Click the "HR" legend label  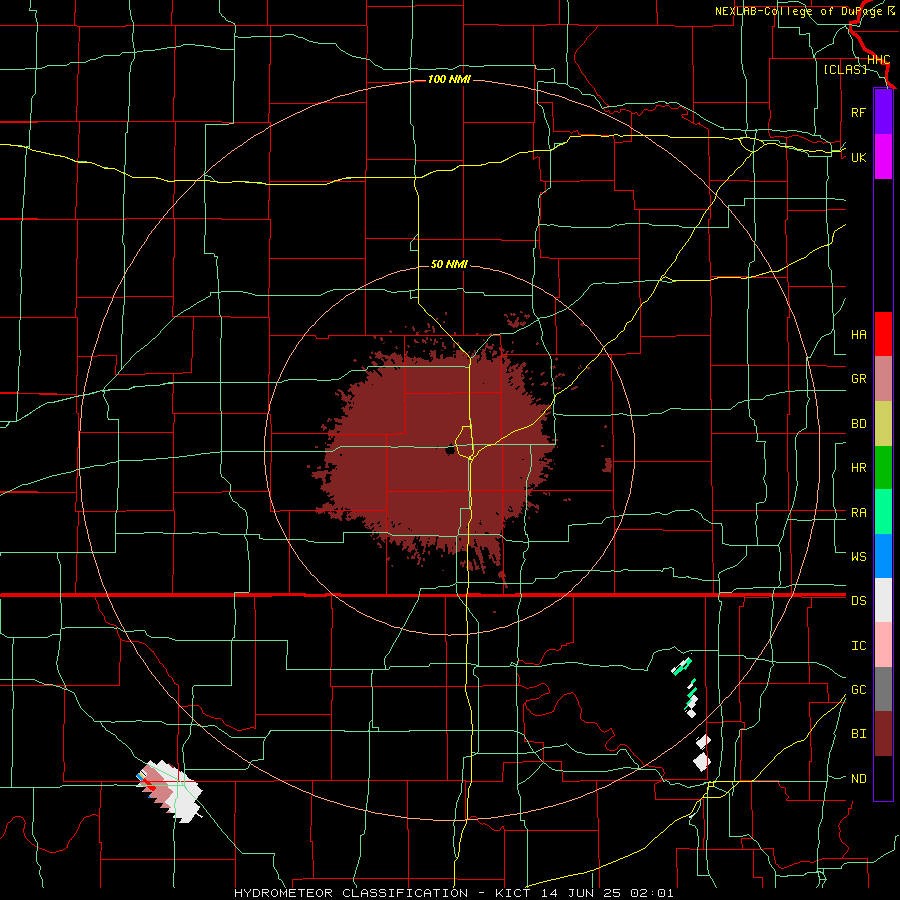pos(858,468)
